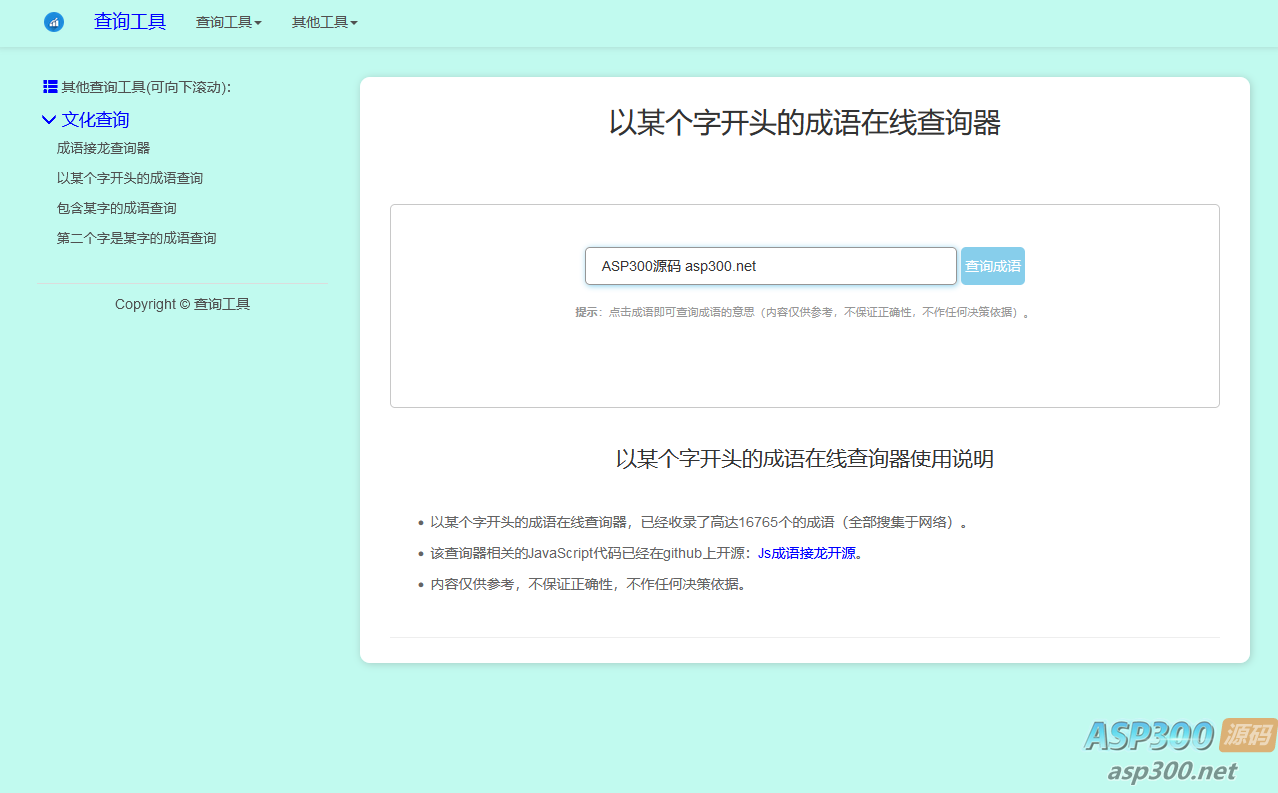Click the blue chart logo icon
Screen dimensions: 1278x793
point(54,22)
